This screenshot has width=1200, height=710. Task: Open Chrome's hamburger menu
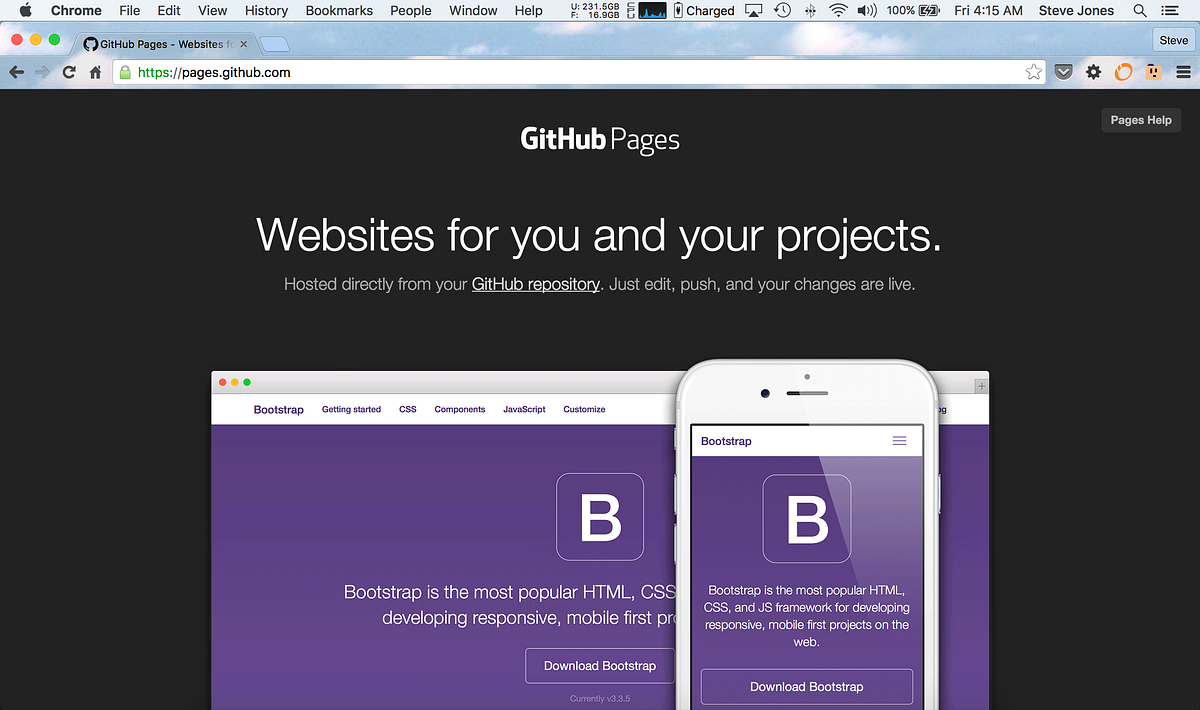(1183, 72)
